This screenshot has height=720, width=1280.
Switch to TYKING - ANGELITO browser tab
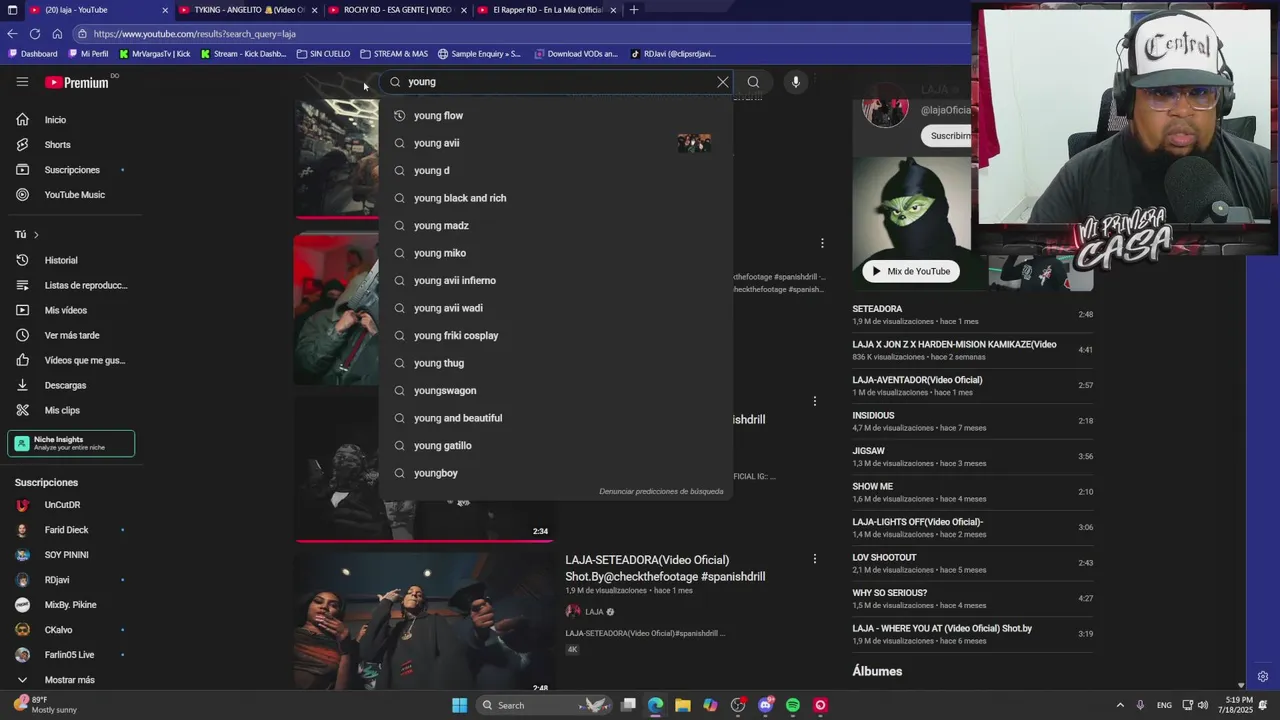247,10
